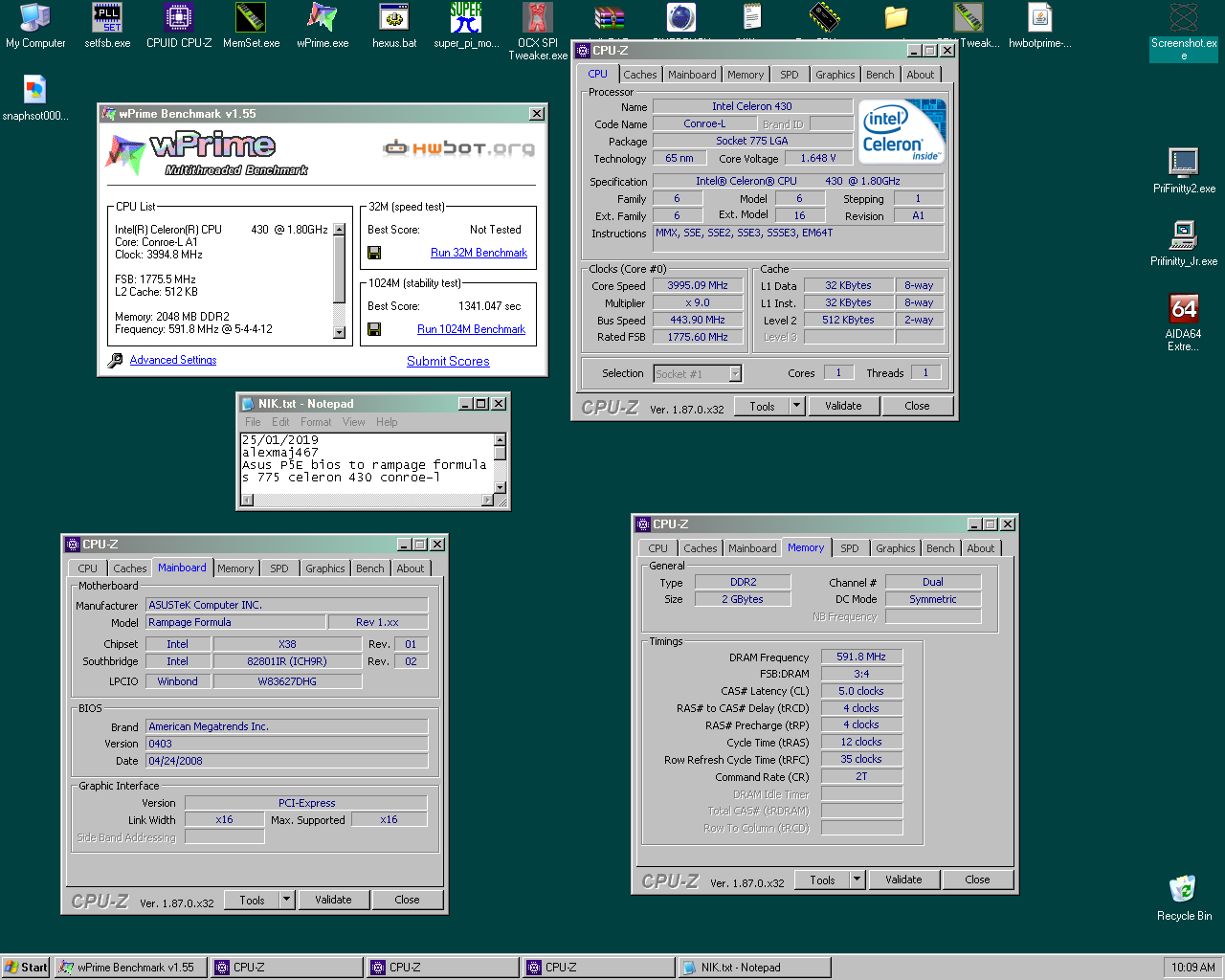This screenshot has height=980, width=1225.
Task: Open Advanced Settings link in wPrime
Action: pos(173,360)
